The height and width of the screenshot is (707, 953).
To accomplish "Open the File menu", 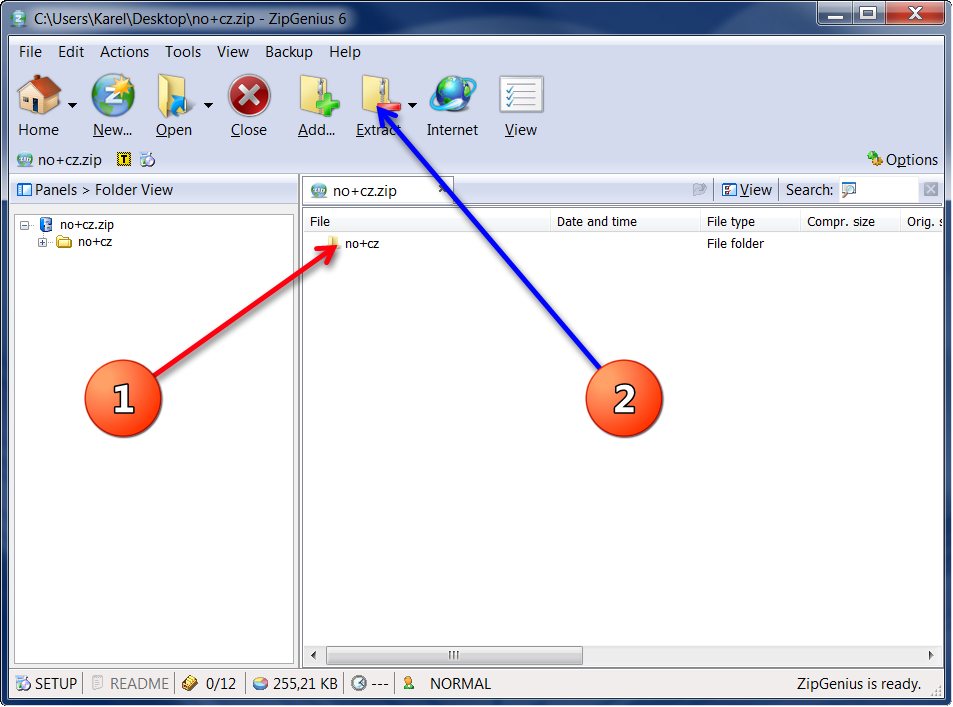I will (x=30, y=52).
